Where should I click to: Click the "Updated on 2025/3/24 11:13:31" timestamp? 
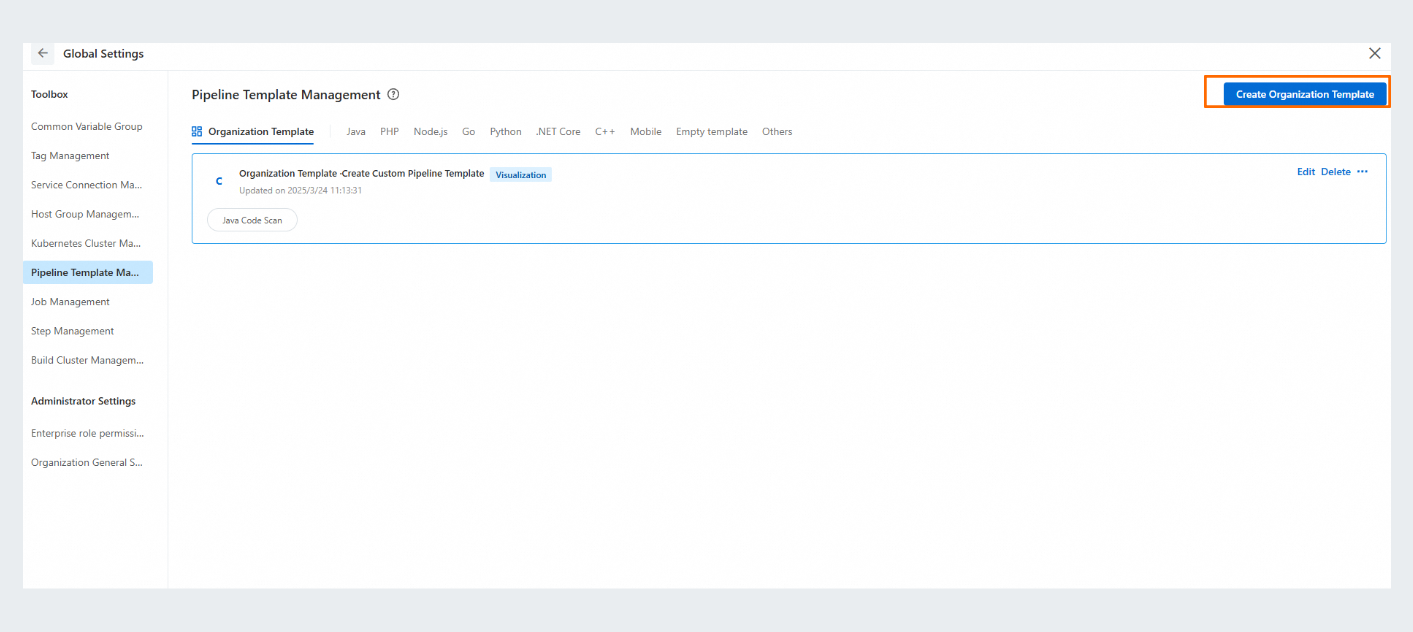(300, 190)
